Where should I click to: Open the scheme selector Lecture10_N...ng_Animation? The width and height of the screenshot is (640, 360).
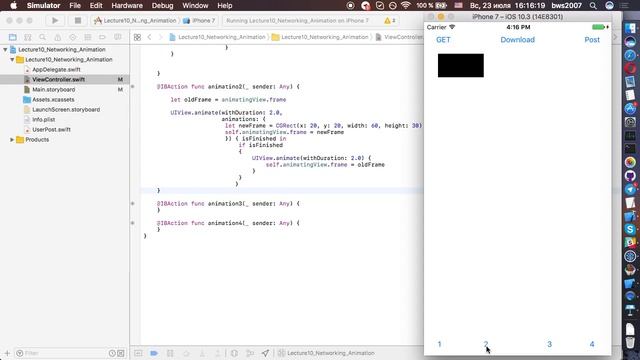136,20
